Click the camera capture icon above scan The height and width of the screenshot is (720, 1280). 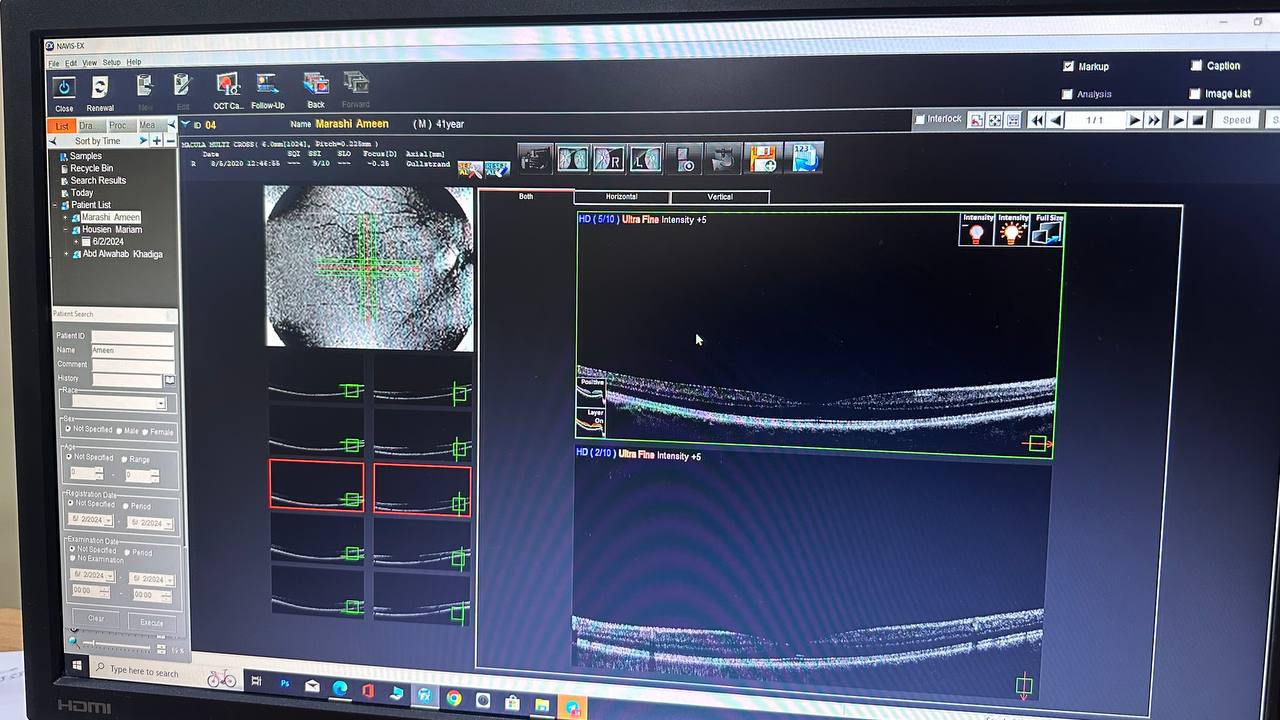pos(534,159)
